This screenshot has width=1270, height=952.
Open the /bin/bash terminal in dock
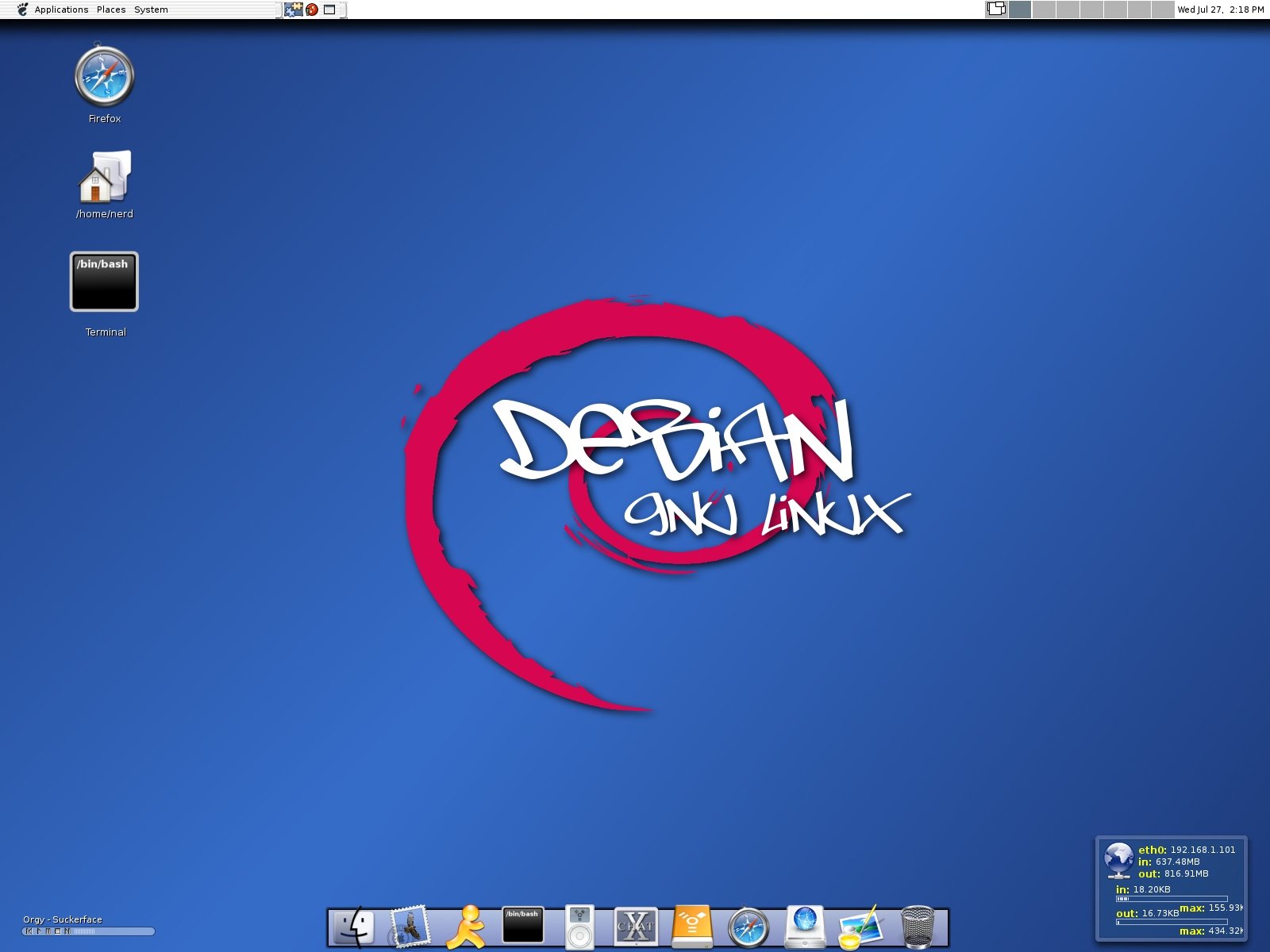click(x=523, y=925)
